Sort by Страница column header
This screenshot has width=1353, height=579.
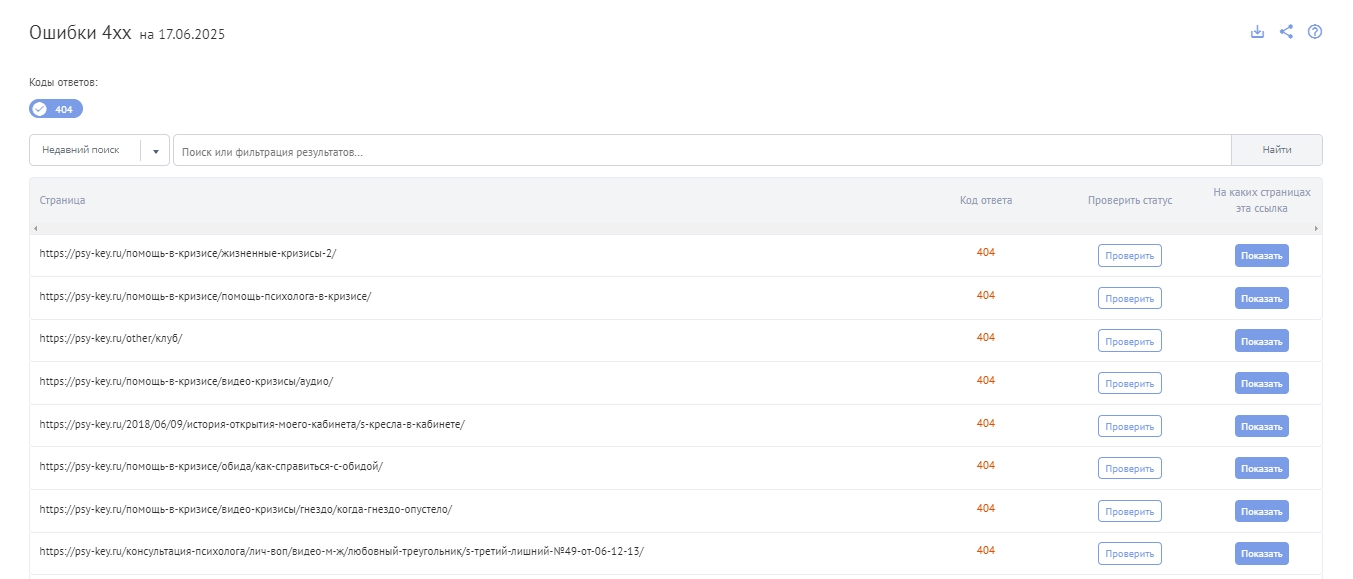pyautogui.click(x=63, y=200)
